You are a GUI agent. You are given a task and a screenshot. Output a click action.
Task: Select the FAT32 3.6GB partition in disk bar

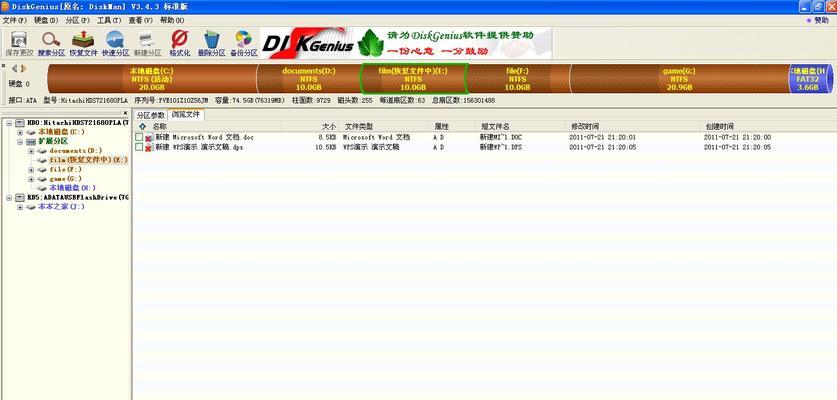tap(811, 79)
